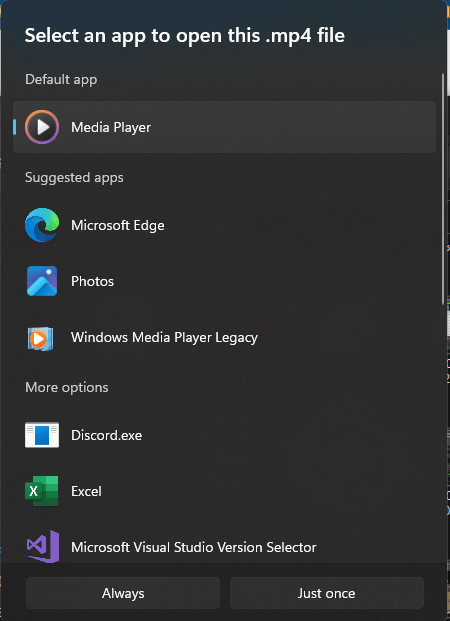450x621 pixels.
Task: Click the Just once button
Action: click(327, 593)
